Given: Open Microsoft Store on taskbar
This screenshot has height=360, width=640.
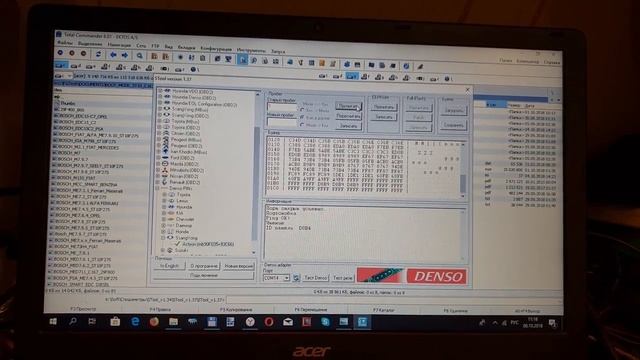Looking at the screenshot, I should tap(115, 322).
